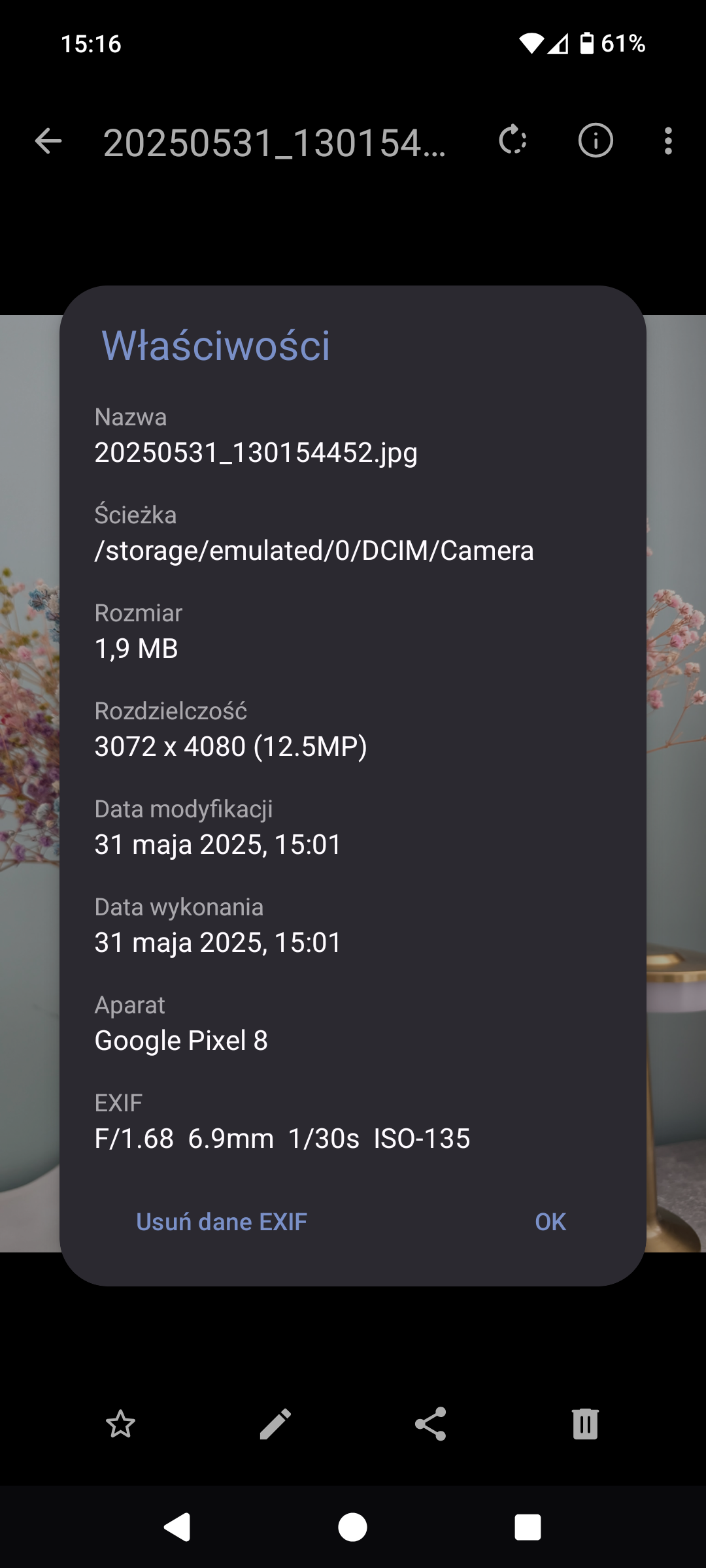Mark the photo as favorite with the star
706x1568 pixels.
click(x=120, y=1424)
